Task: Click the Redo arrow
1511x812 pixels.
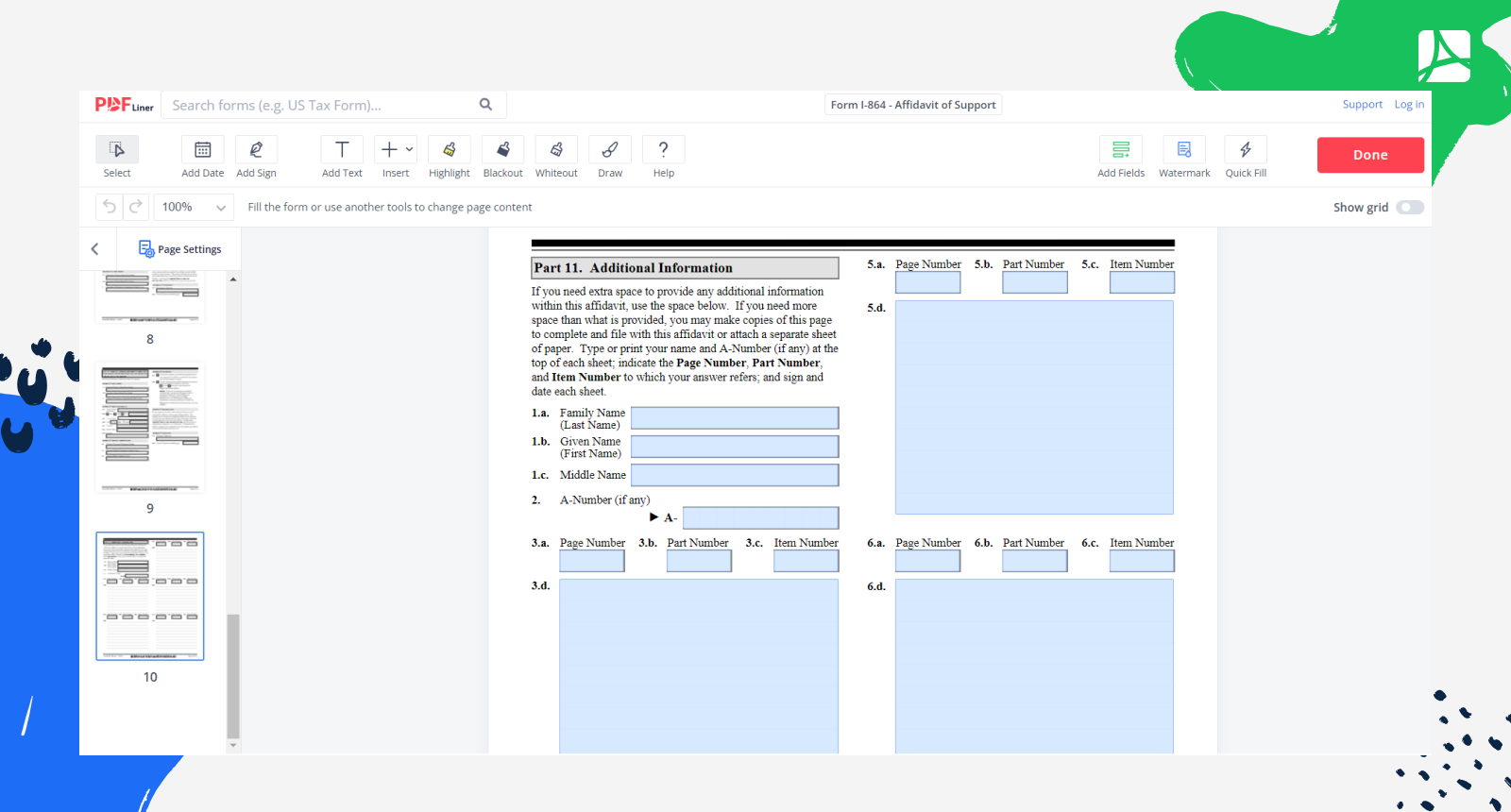Action: coord(136,207)
